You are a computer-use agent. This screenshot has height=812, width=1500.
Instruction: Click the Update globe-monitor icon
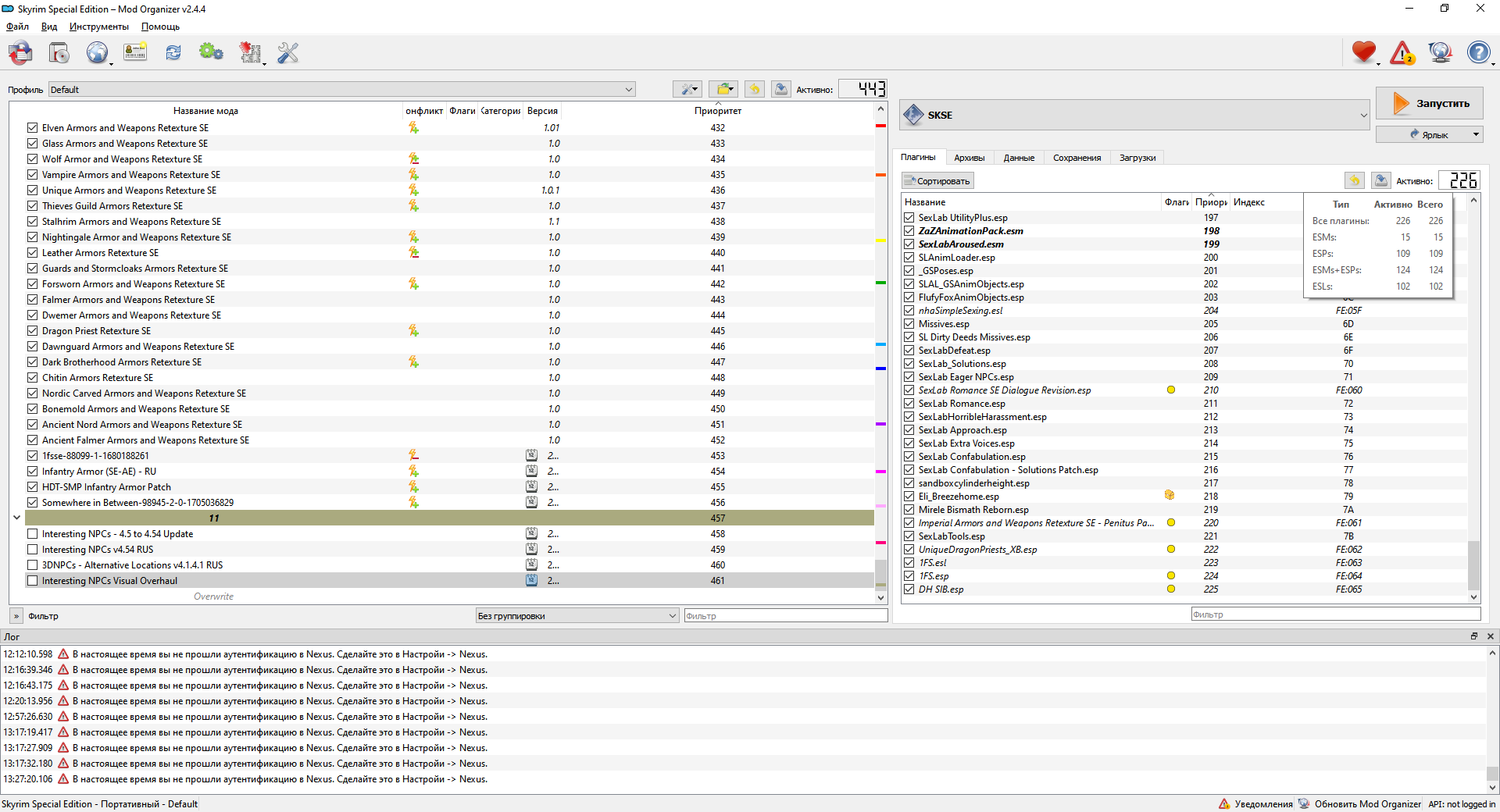(1440, 53)
